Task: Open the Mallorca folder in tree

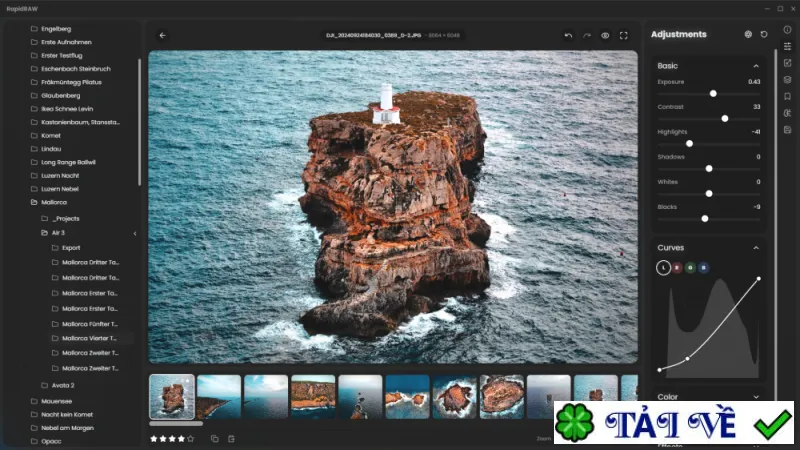Action: pos(54,202)
